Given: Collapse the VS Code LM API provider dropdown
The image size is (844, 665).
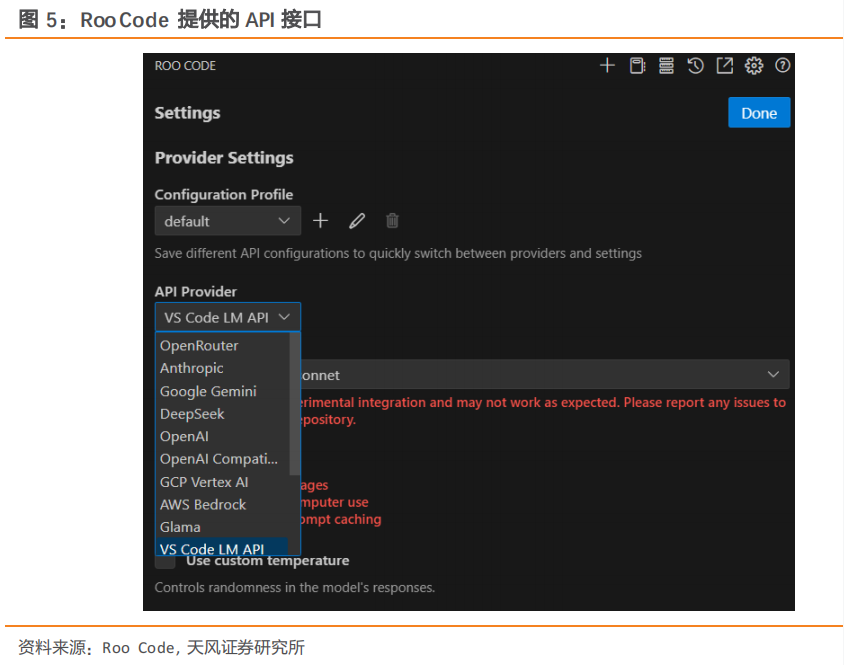Looking at the screenshot, I should click(227, 317).
